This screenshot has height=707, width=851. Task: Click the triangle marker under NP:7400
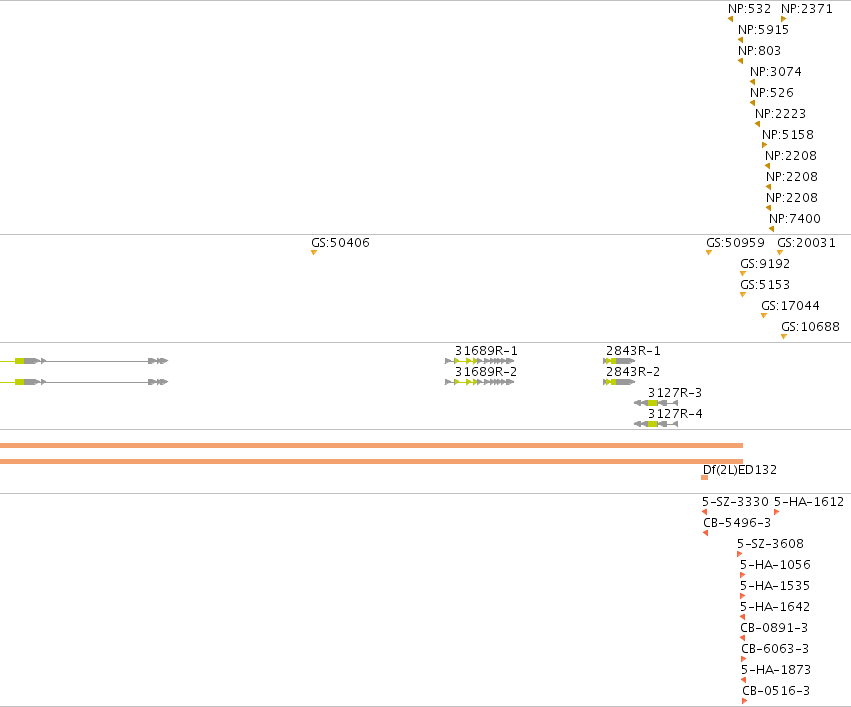[771, 229]
